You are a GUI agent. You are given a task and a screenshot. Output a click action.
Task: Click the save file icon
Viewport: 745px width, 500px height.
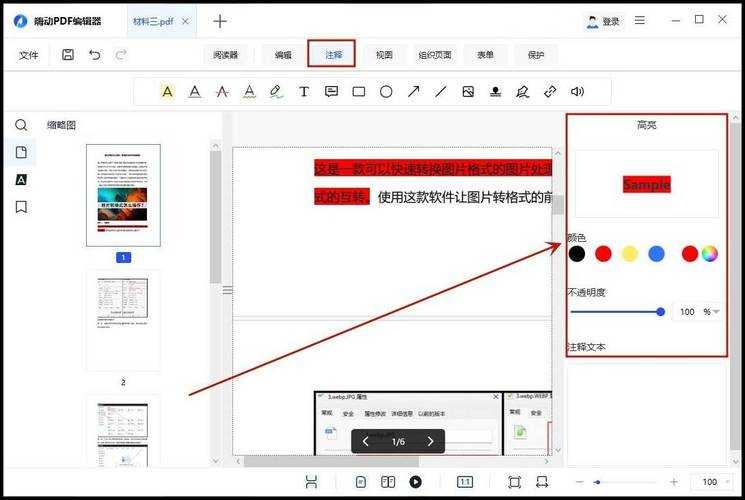tap(68, 55)
